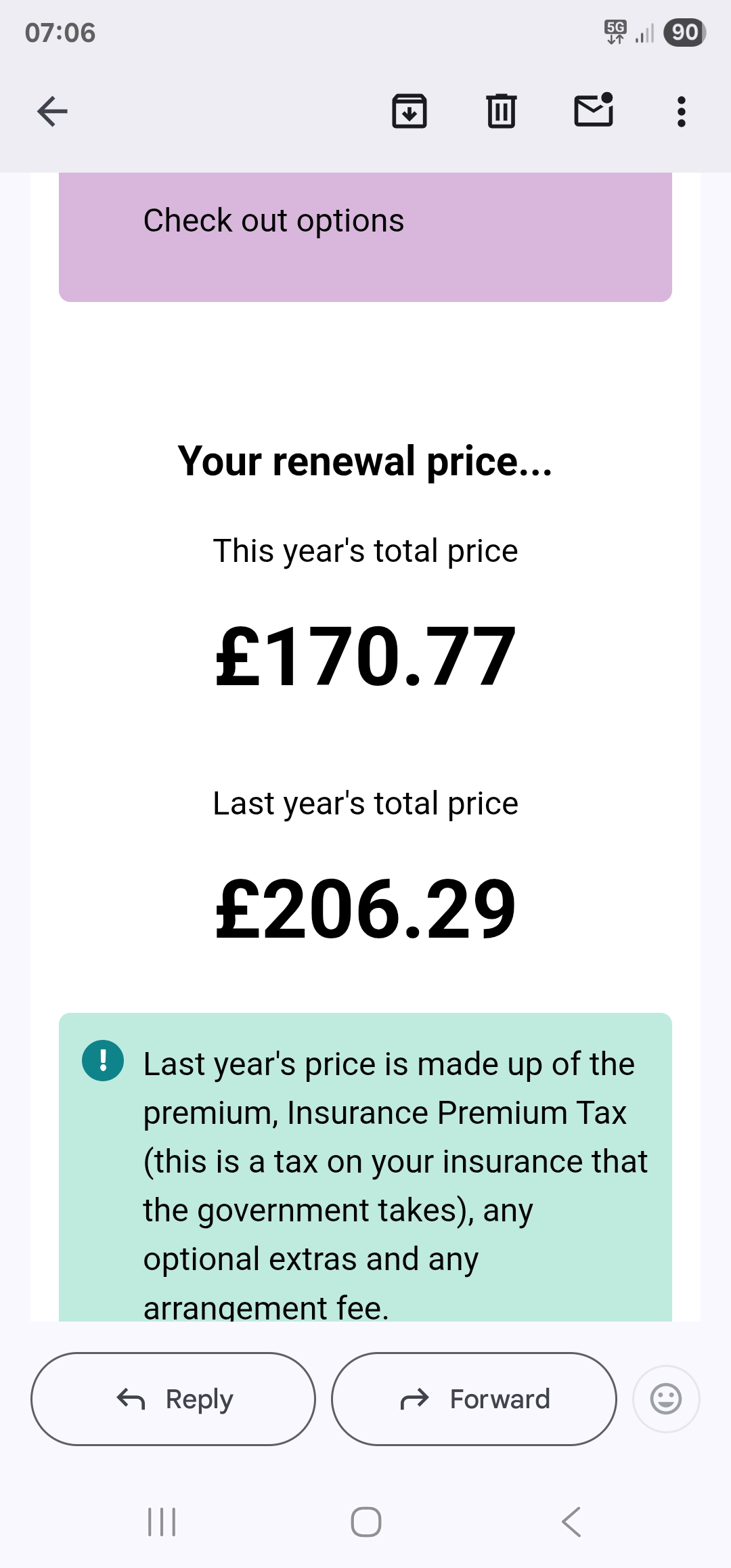731x1568 pixels.
Task: Tap the Android home button
Action: point(366,1522)
